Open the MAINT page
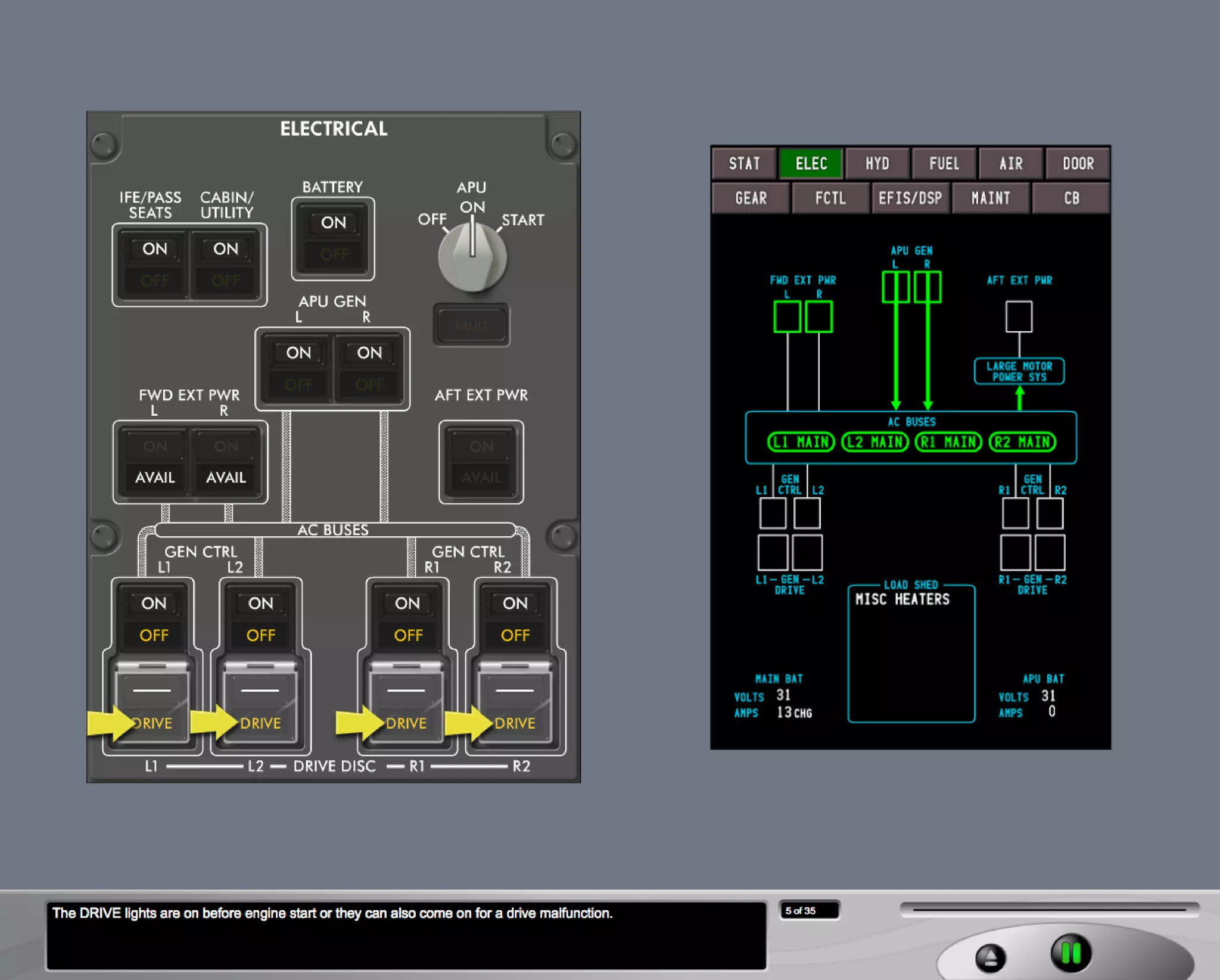The image size is (1220, 980). pyautogui.click(x=991, y=198)
